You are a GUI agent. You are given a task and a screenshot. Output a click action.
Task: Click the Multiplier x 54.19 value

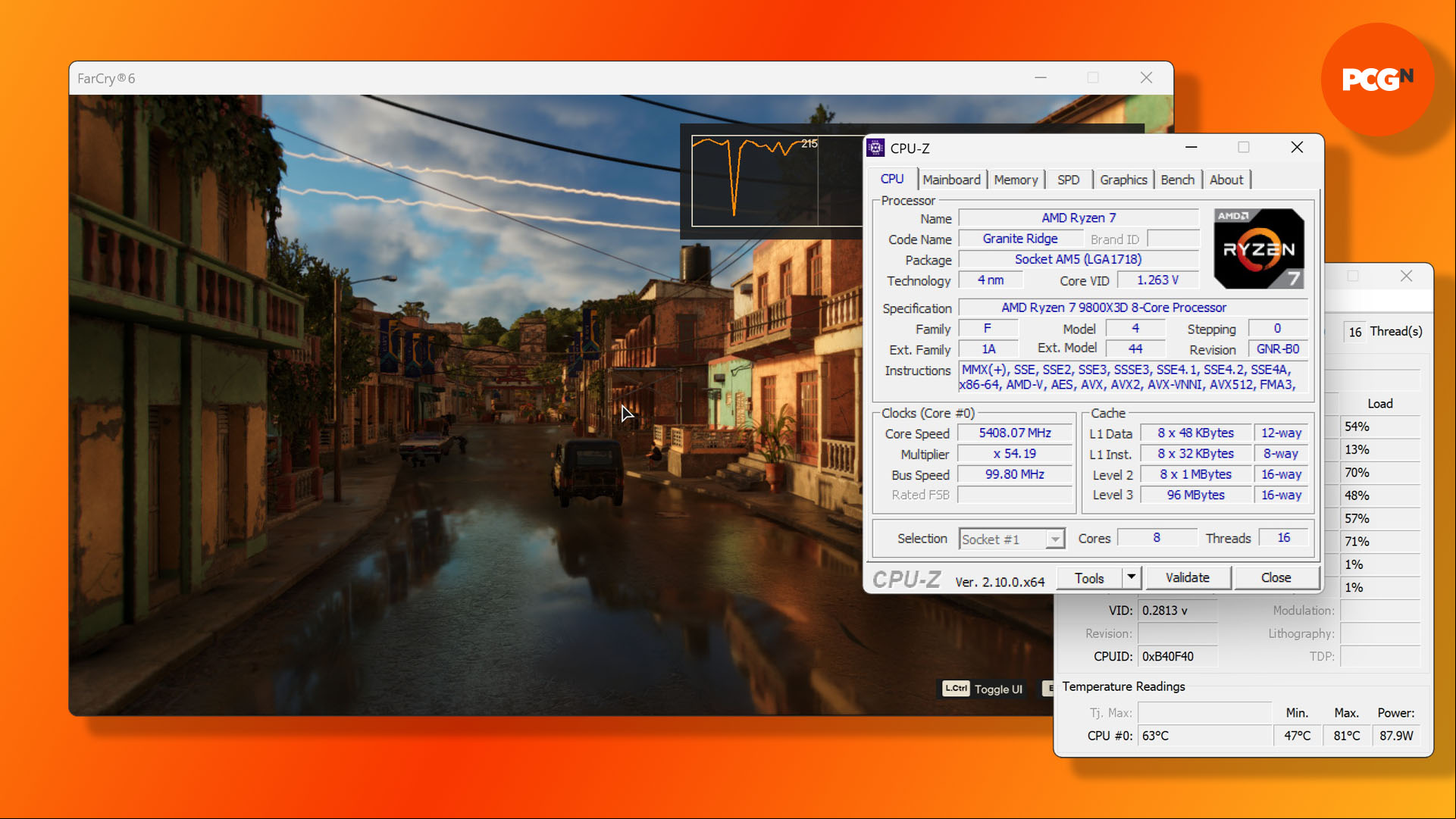pos(1014,454)
